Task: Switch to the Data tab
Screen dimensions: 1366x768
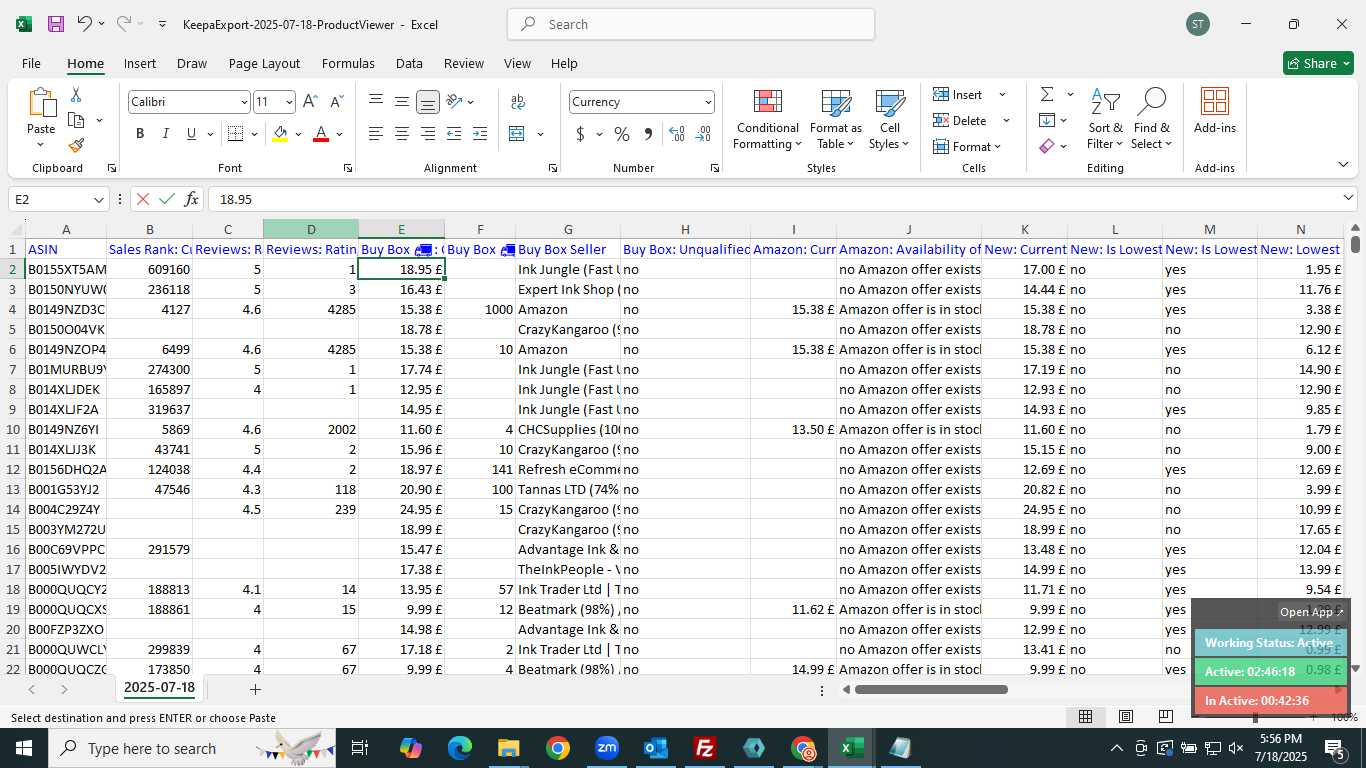Action: click(x=409, y=63)
